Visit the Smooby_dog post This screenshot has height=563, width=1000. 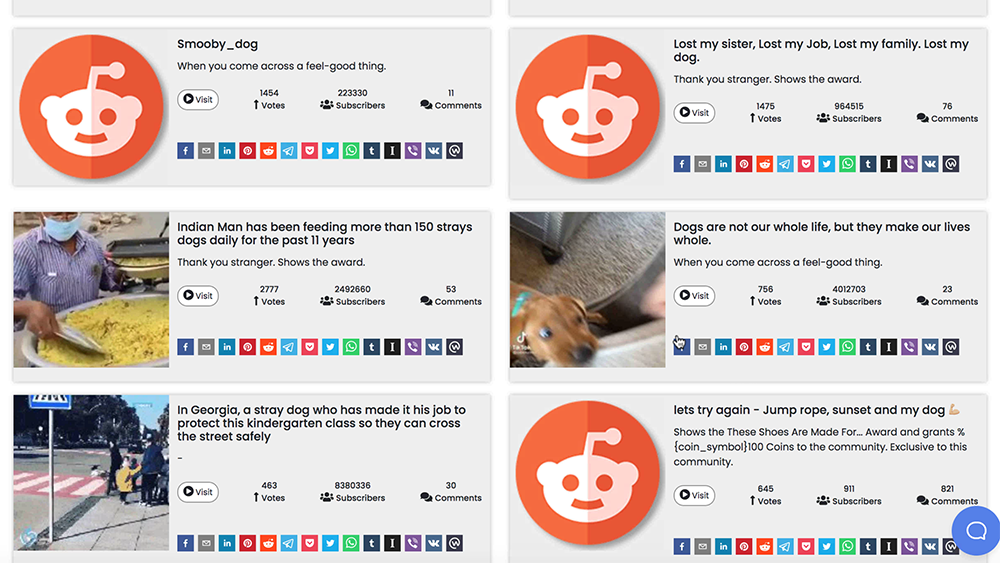198,99
